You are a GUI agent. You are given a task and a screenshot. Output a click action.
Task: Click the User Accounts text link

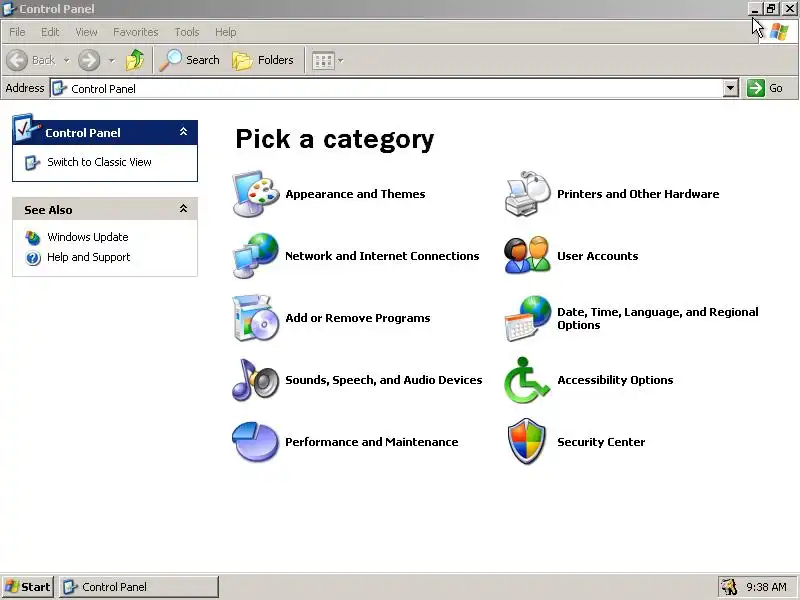[597, 256]
